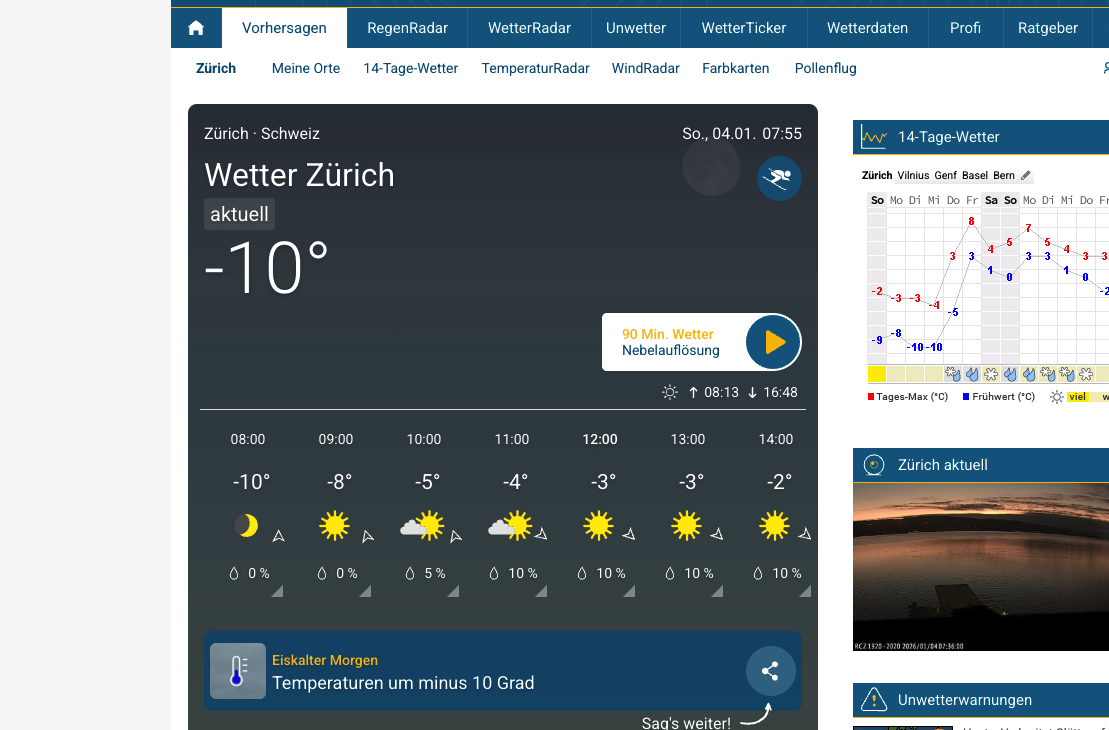Select Genf in the 14-Tage-Wetter widget
Viewport: 1109px width, 730px height.
pyautogui.click(x=945, y=176)
